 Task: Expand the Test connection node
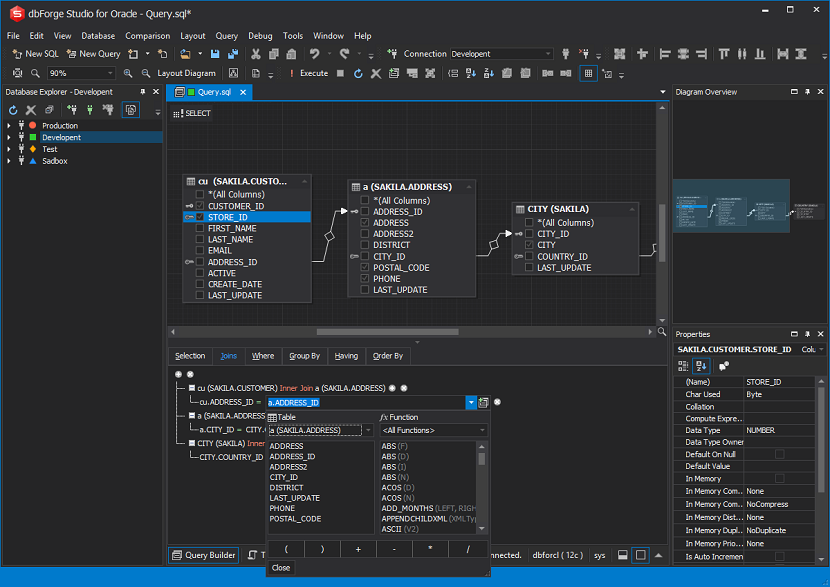(x=8, y=149)
